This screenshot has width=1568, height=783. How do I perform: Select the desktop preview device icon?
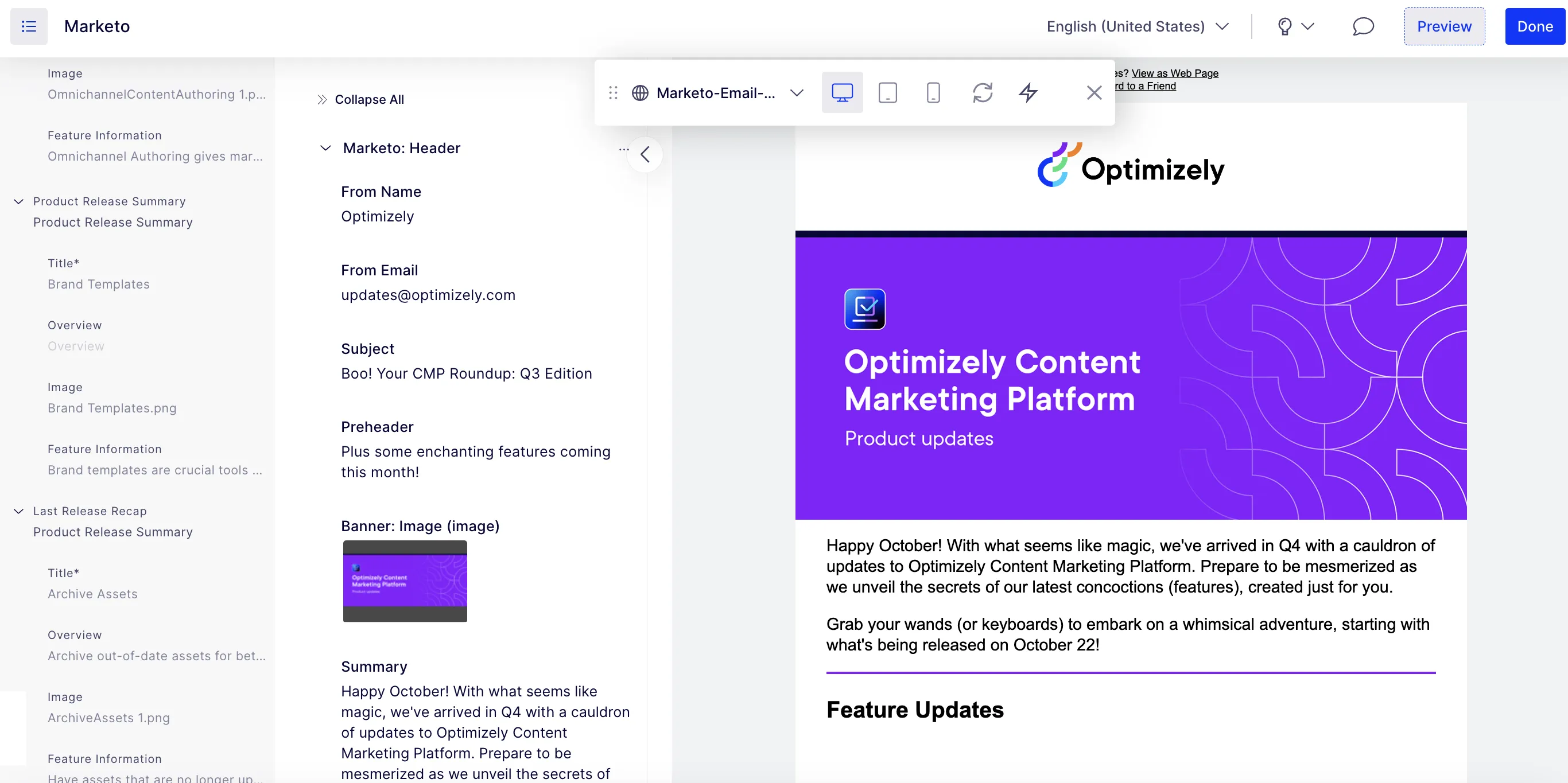(x=842, y=92)
